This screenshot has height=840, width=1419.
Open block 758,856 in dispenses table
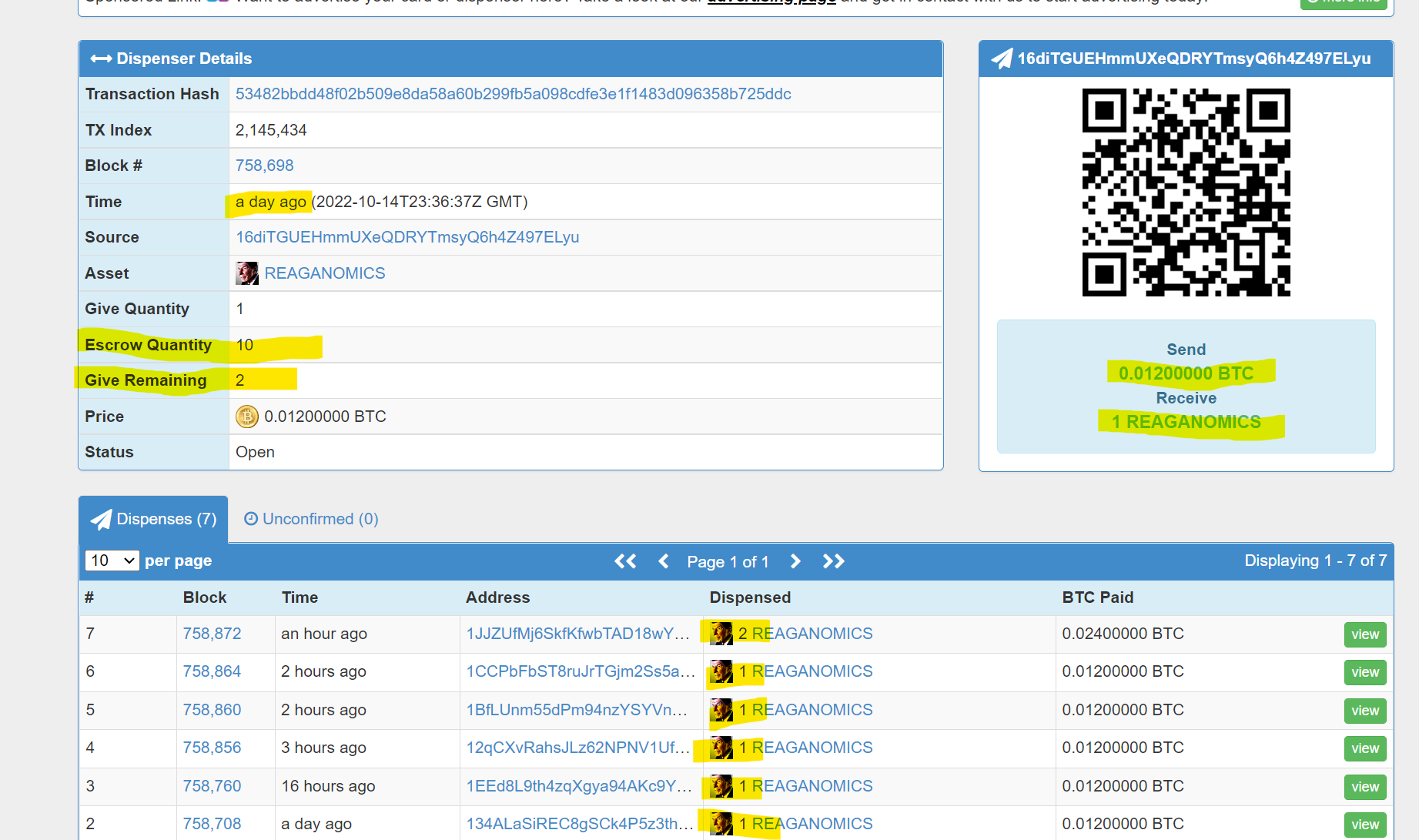212,748
